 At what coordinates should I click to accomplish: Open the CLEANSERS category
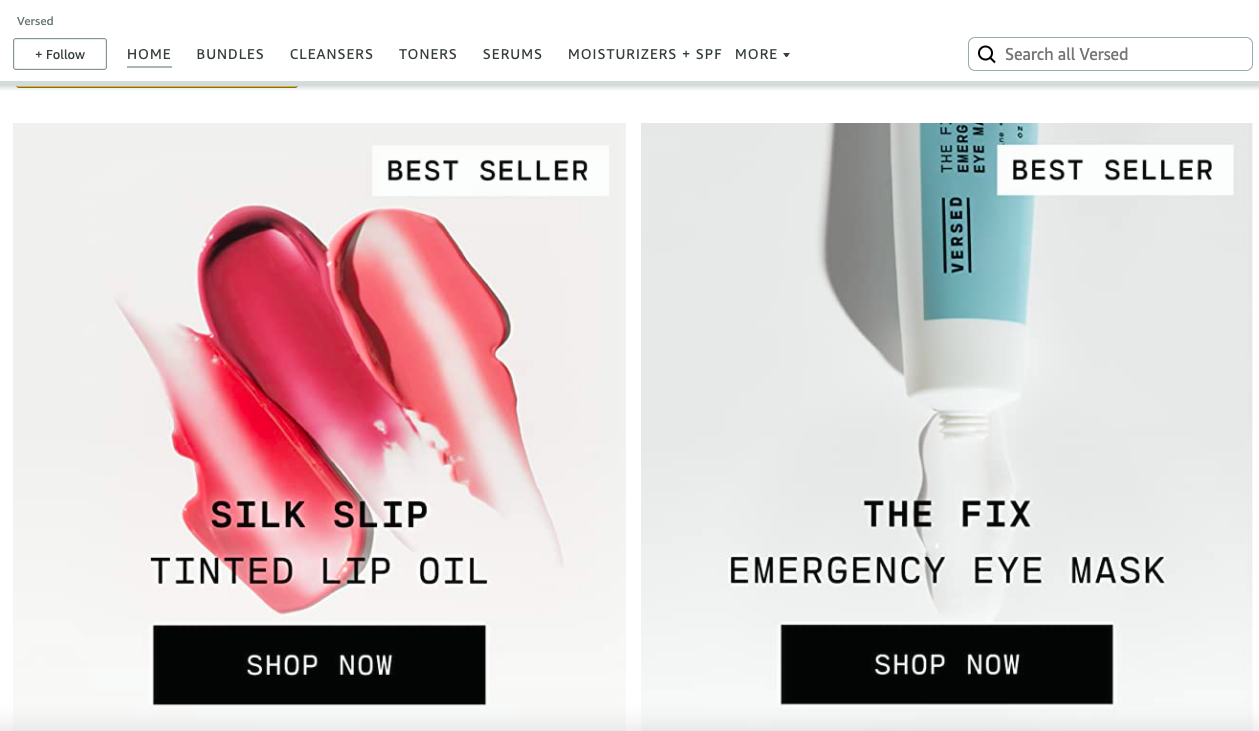tap(331, 54)
